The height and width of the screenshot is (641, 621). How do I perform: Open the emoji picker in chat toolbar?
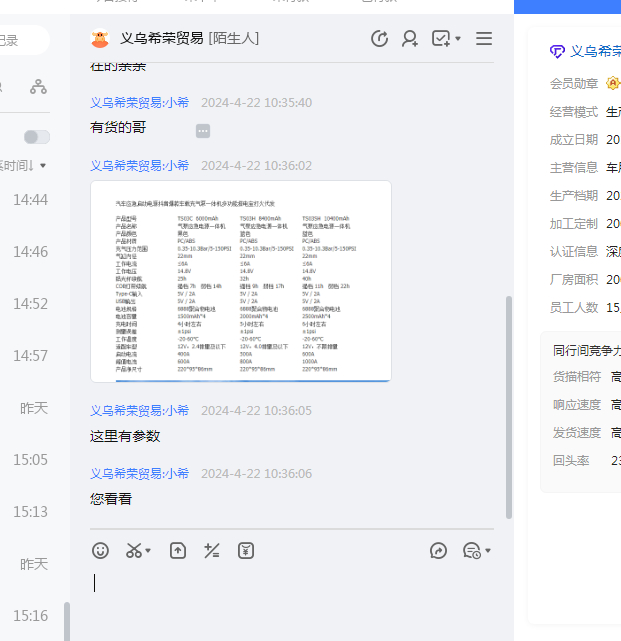point(100,550)
